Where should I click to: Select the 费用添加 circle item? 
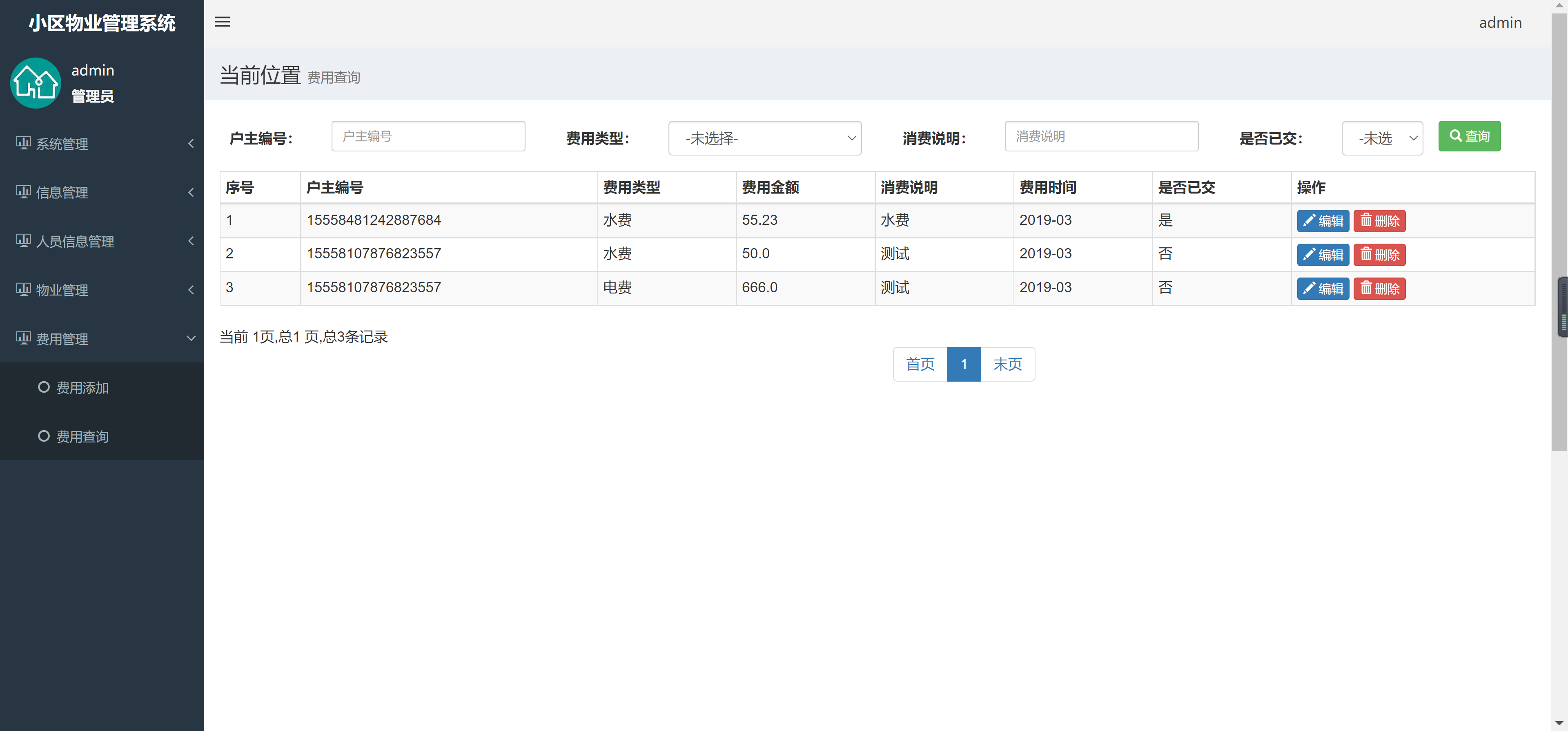44,387
